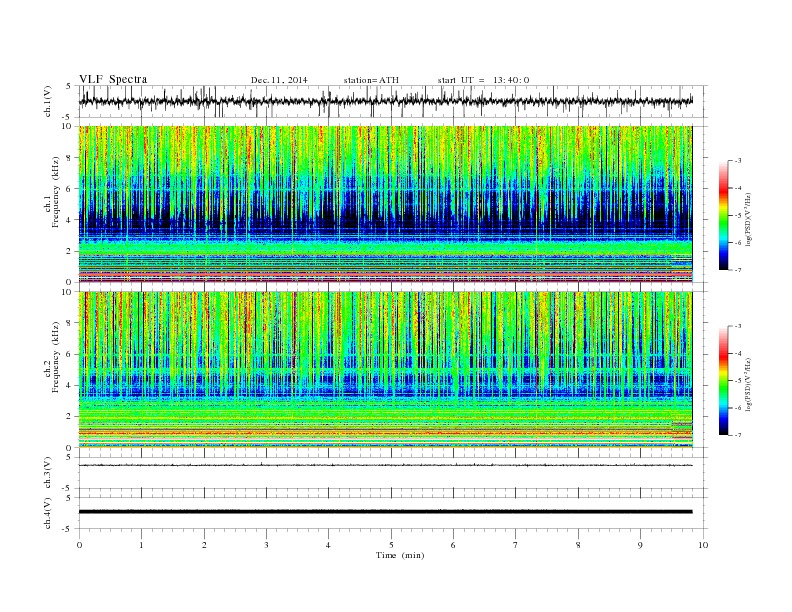Click the "ch.1(V)" waveform axis label

pos(48,101)
